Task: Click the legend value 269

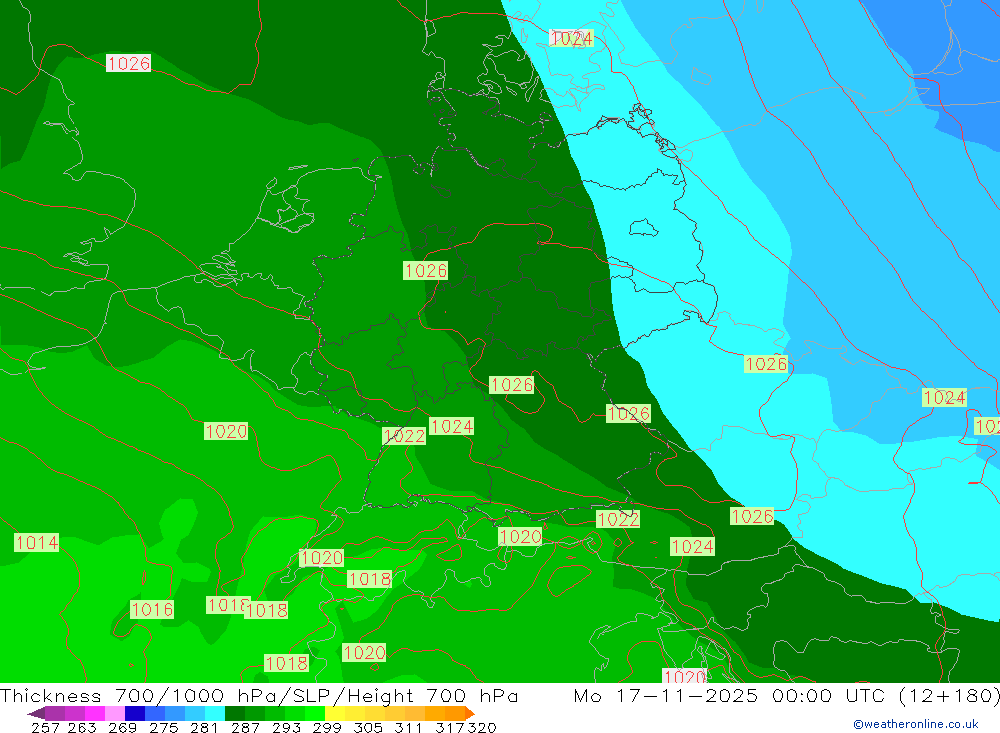Action: tap(122, 727)
